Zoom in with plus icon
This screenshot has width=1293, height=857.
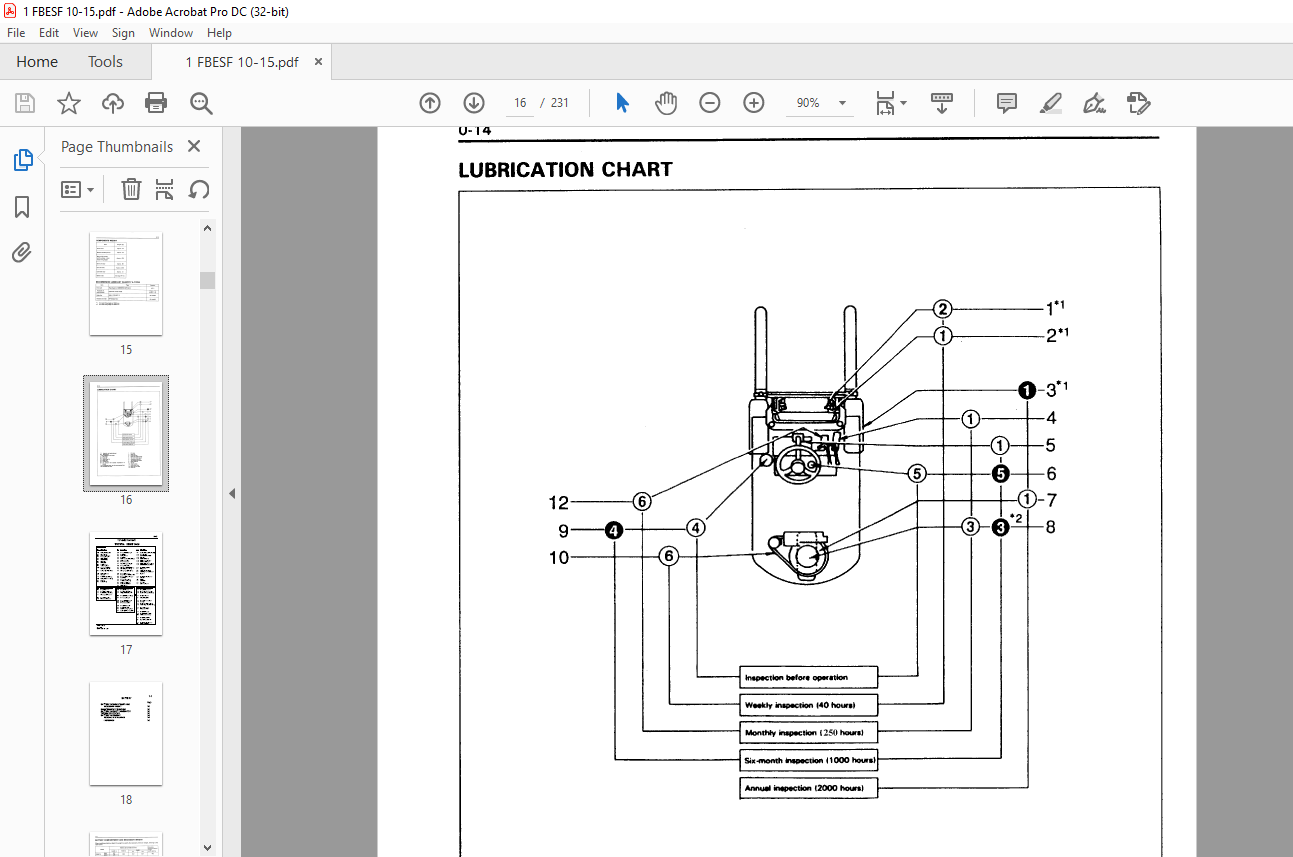pyautogui.click(x=754, y=103)
